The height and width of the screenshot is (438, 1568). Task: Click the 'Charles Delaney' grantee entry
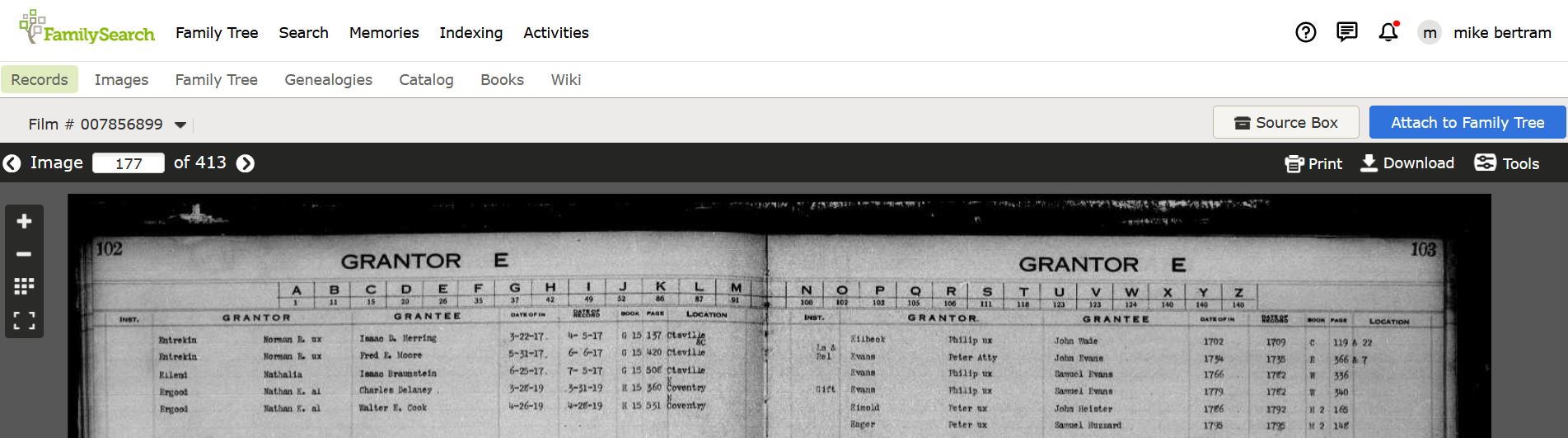(396, 390)
